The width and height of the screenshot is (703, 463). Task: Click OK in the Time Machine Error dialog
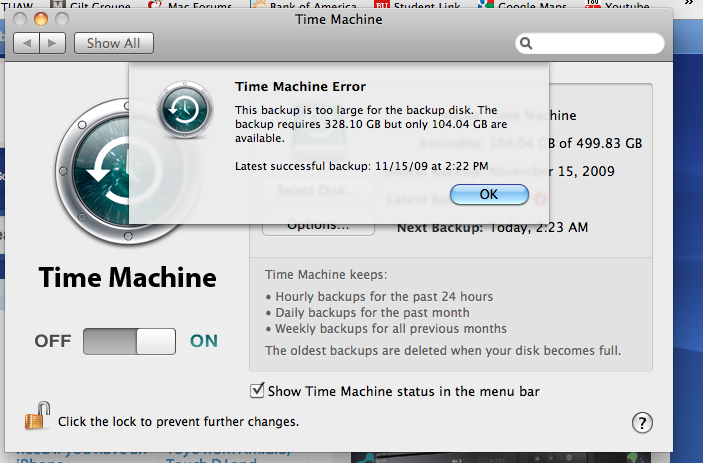coord(489,195)
